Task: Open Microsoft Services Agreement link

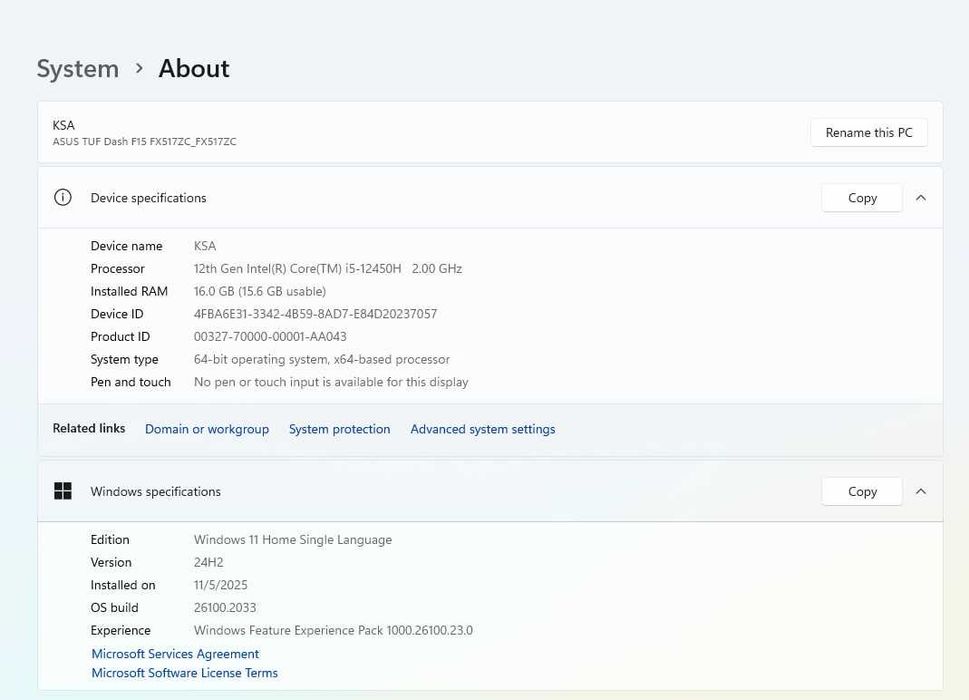Action: pyautogui.click(x=176, y=654)
